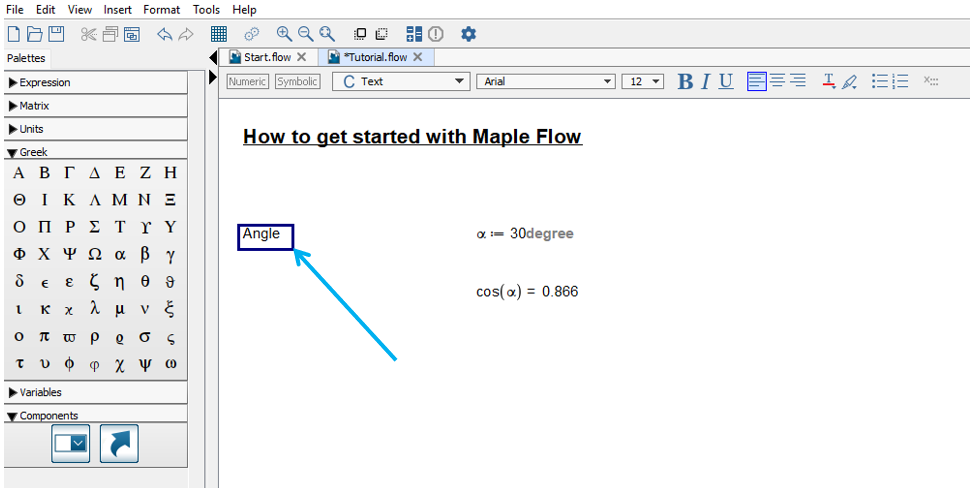
Task: Insert Greek lowercase beta from palette
Action: (145, 254)
